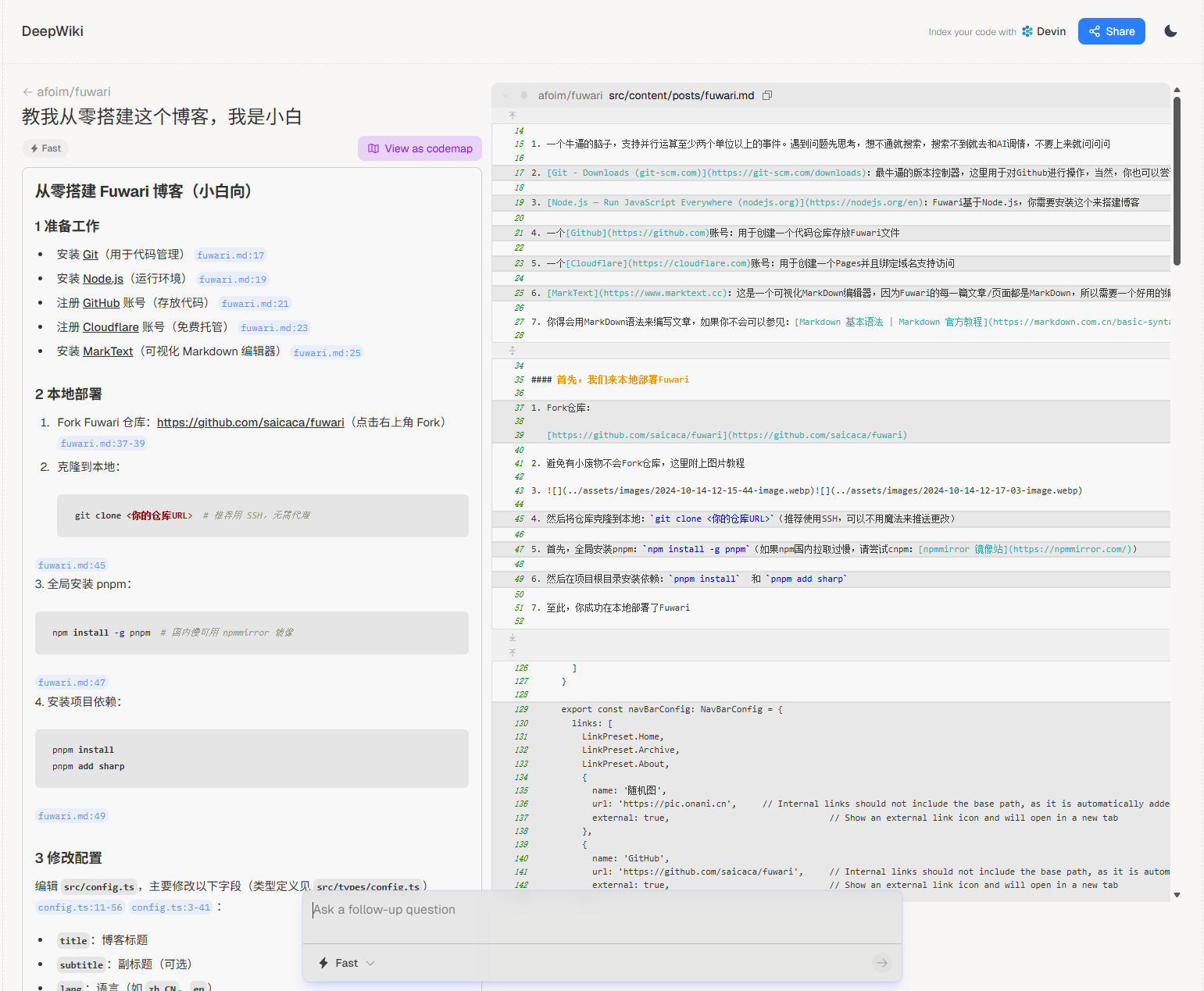This screenshot has height=991, width=1204.
Task: Toggle dark mode with the moon icon
Action: pos(1170,31)
